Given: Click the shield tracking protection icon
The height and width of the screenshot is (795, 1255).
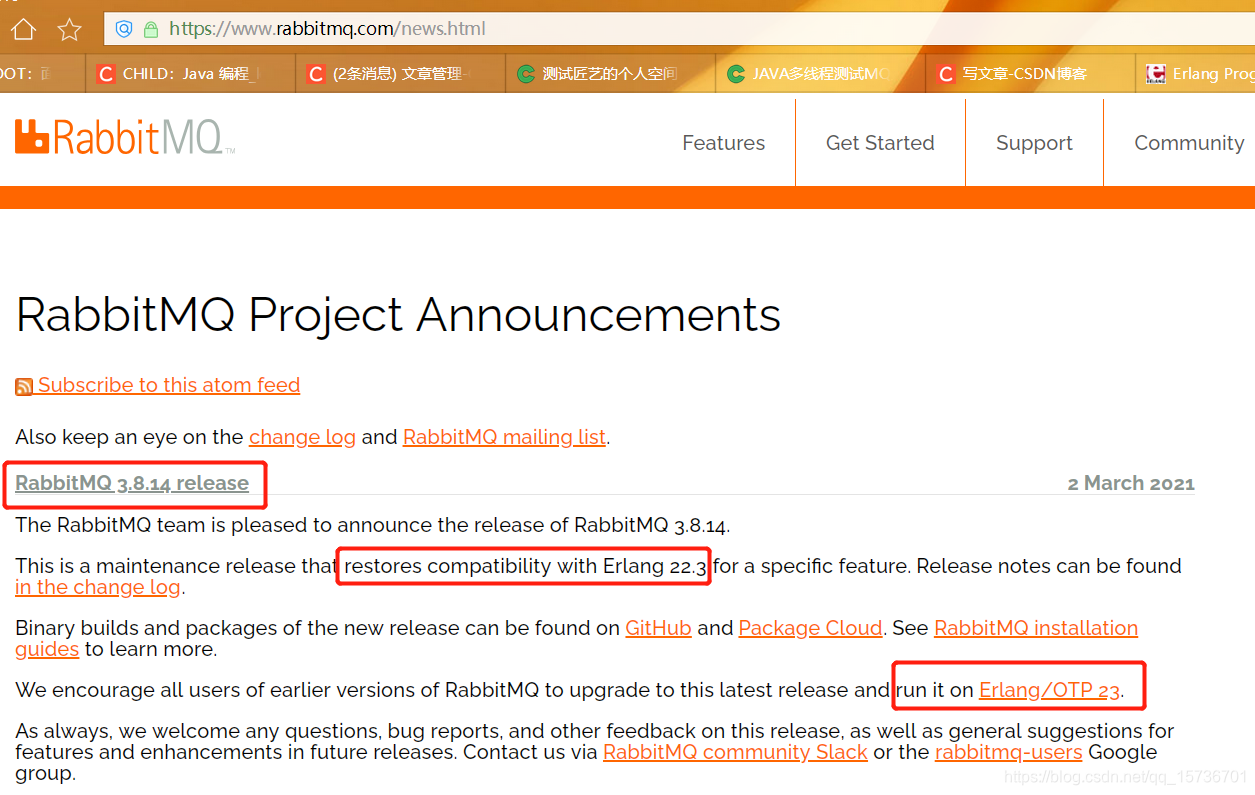Looking at the screenshot, I should [124, 29].
